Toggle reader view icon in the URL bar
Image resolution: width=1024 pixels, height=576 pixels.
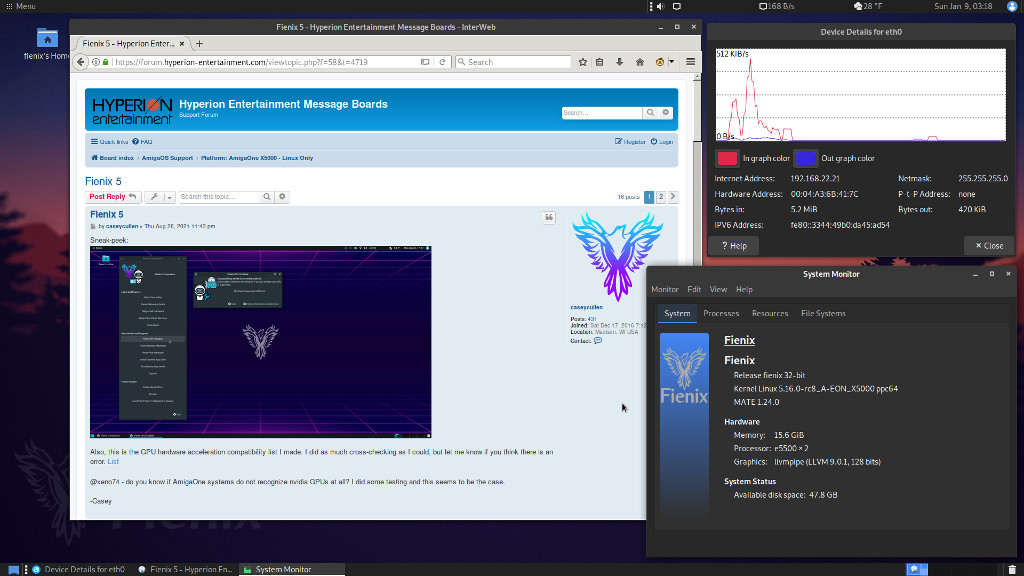425,62
